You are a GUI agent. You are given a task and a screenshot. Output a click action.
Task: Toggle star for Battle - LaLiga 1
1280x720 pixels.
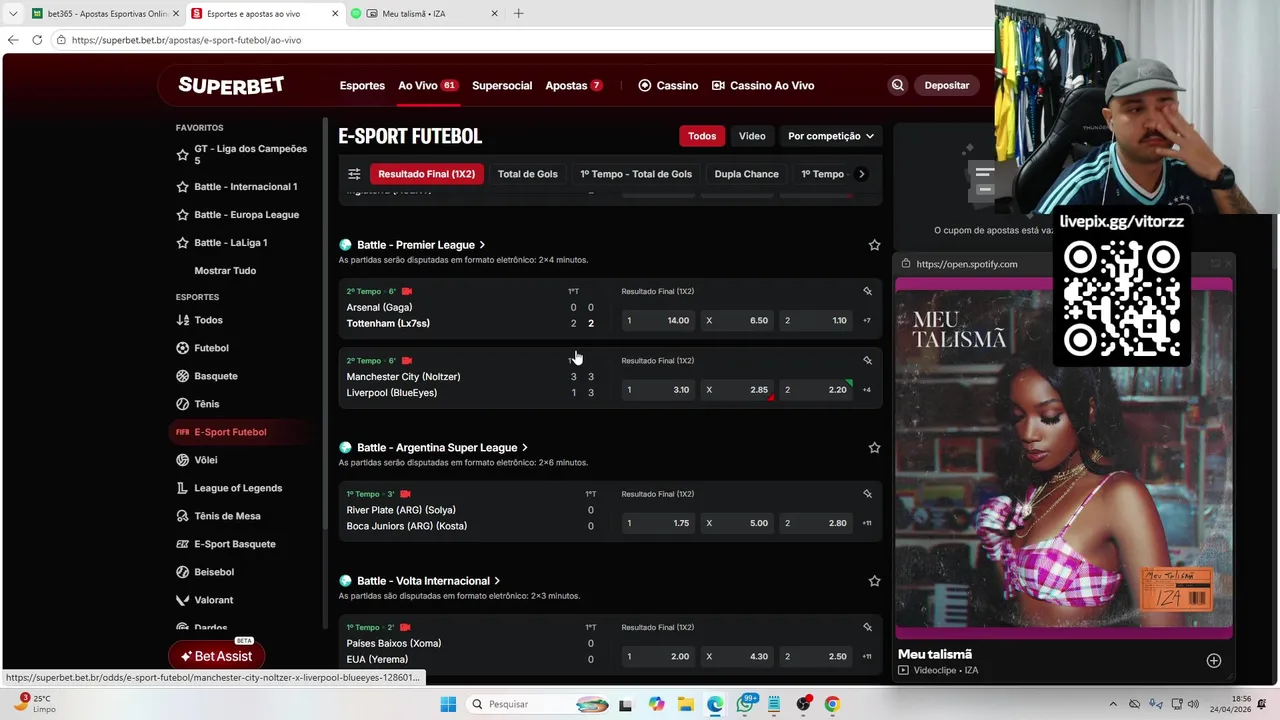click(x=182, y=243)
